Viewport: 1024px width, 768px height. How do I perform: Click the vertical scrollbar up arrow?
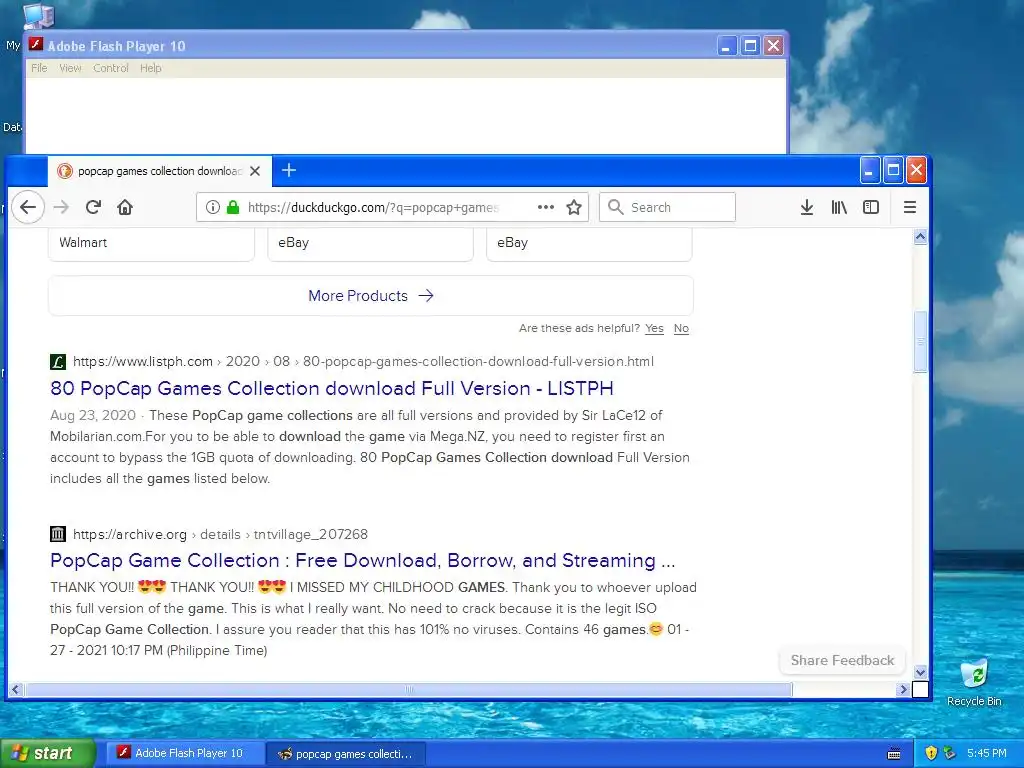(920, 236)
